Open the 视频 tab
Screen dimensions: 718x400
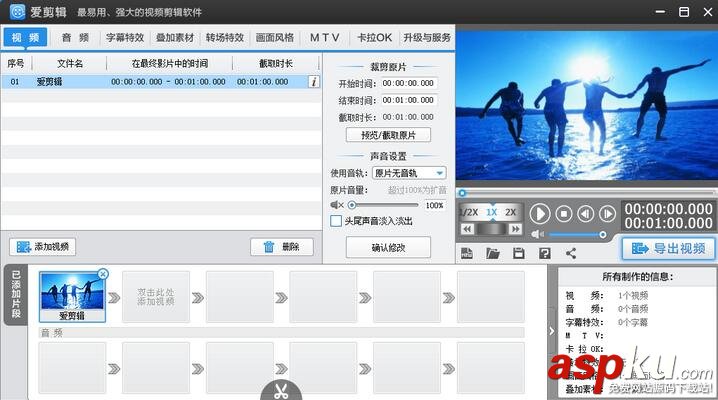coord(26,38)
